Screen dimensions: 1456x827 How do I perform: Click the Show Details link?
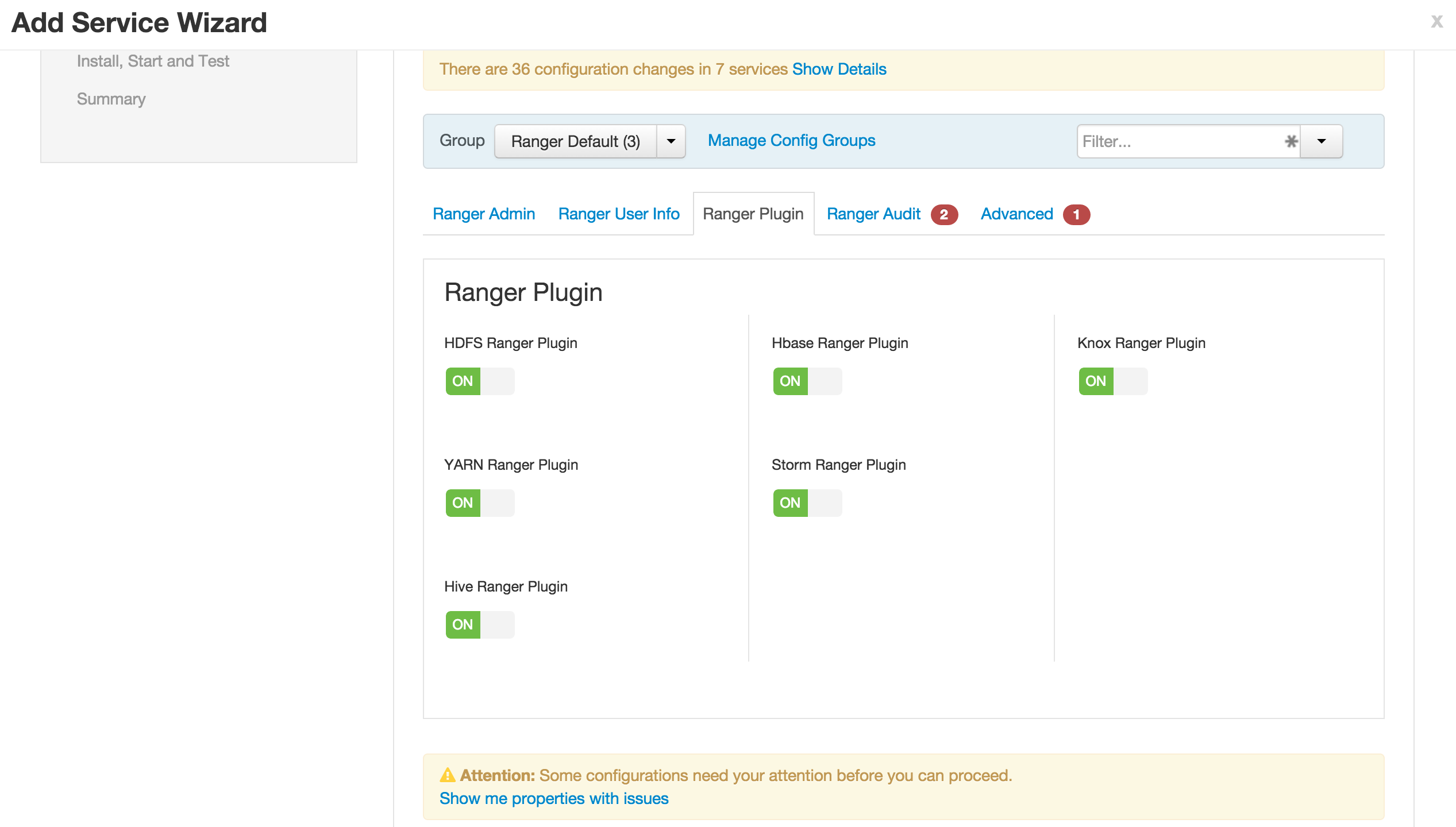coord(839,69)
